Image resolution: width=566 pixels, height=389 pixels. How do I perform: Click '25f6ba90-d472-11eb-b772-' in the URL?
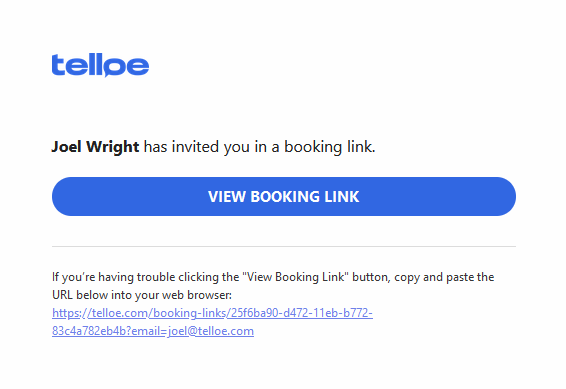coord(302,313)
